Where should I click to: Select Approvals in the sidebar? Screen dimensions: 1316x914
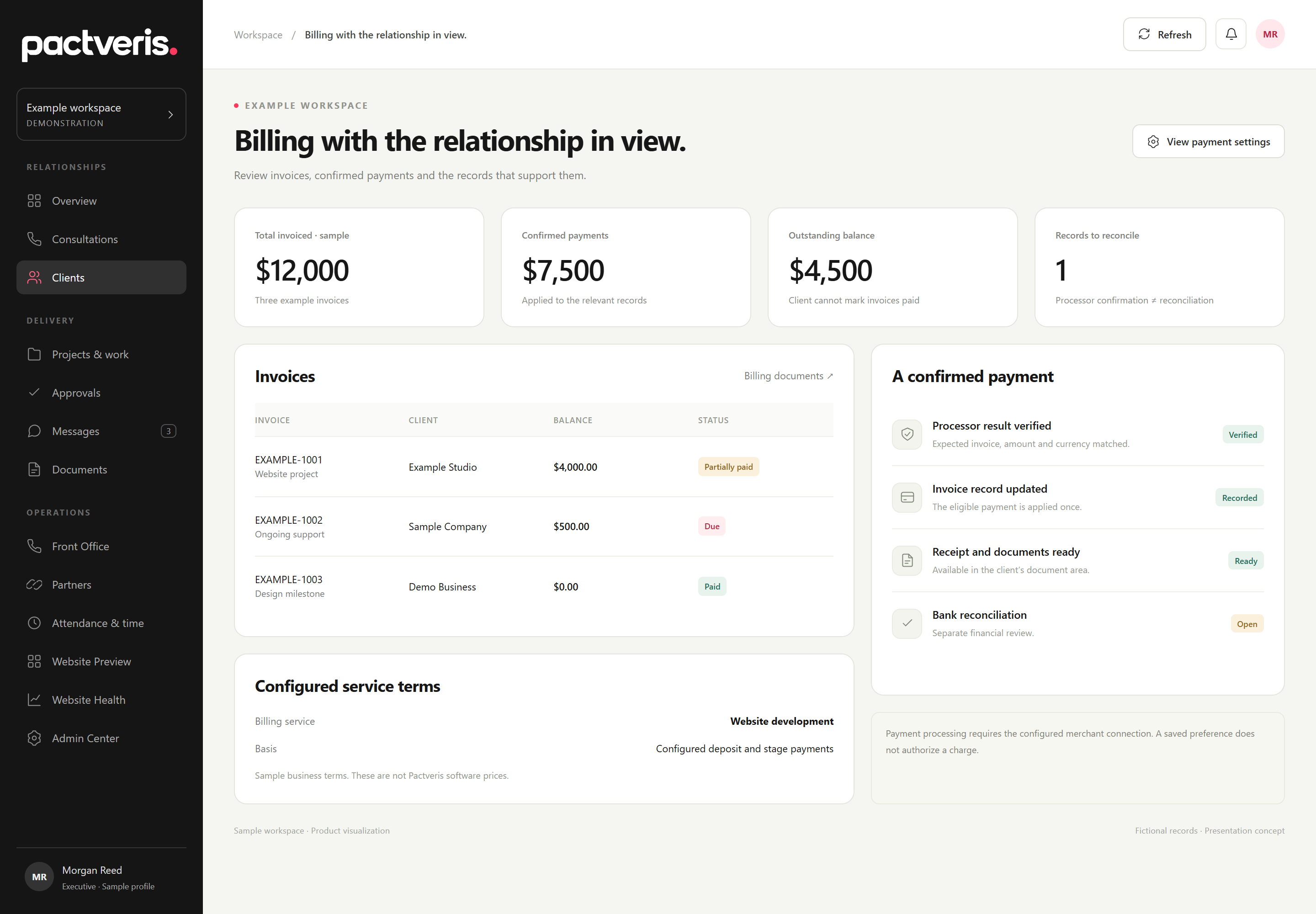click(x=101, y=393)
